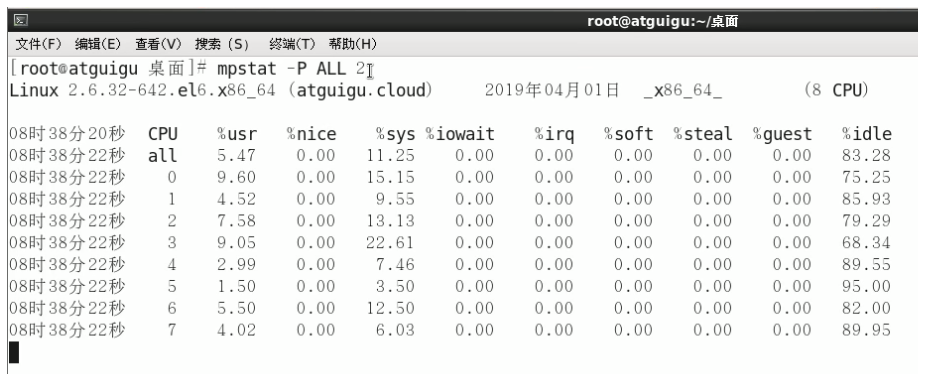Click the %steal column header
Viewport: 926px width, 381px height.
coord(703,134)
